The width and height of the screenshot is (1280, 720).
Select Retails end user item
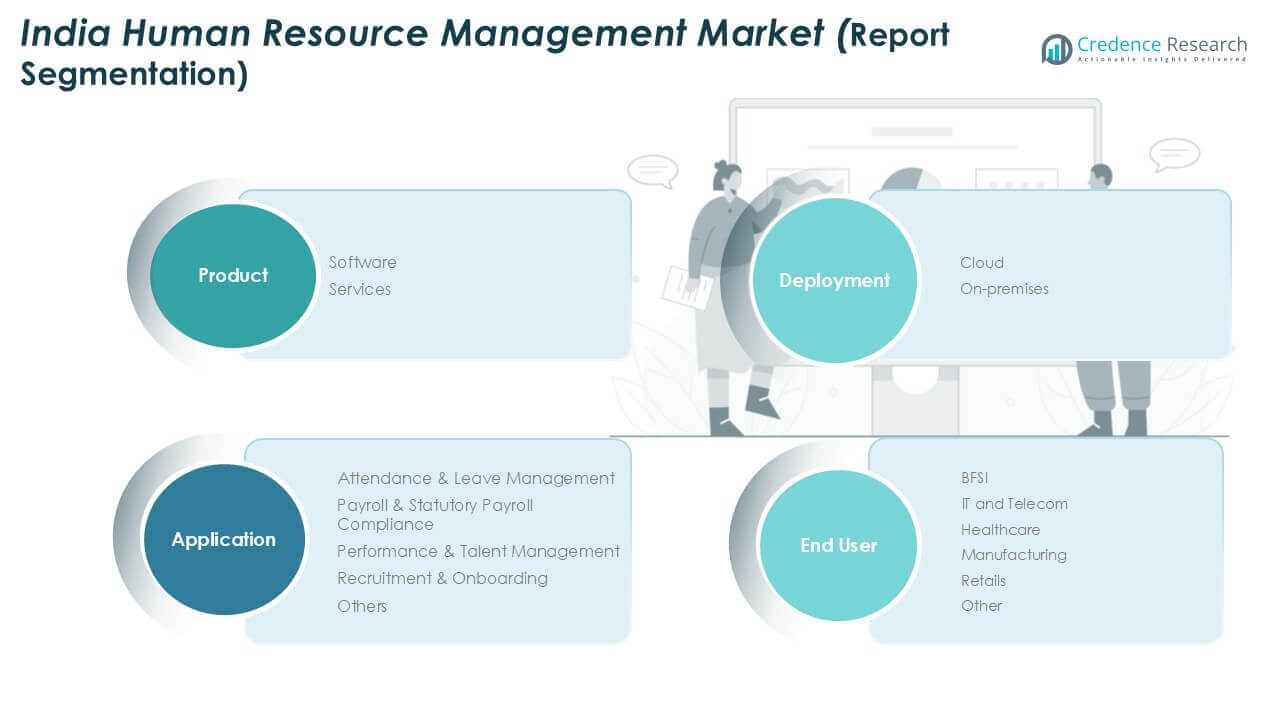tap(983, 580)
